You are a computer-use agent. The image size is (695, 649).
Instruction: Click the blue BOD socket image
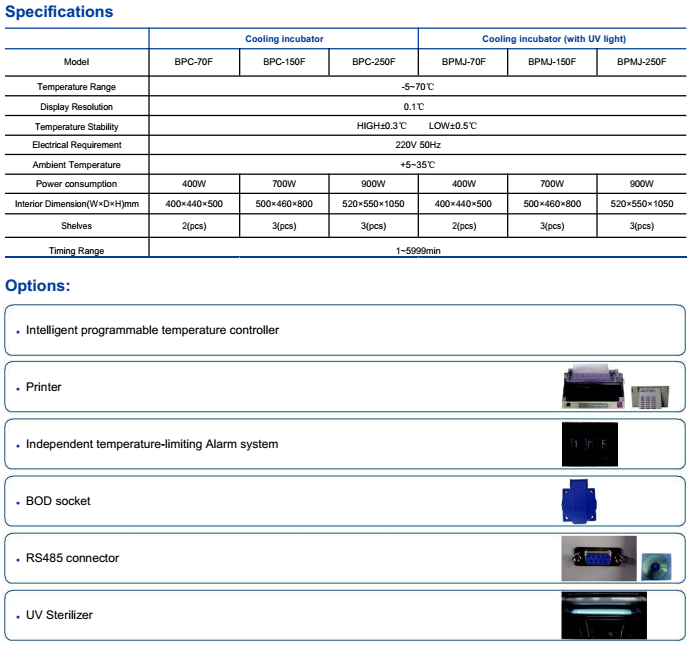579,501
